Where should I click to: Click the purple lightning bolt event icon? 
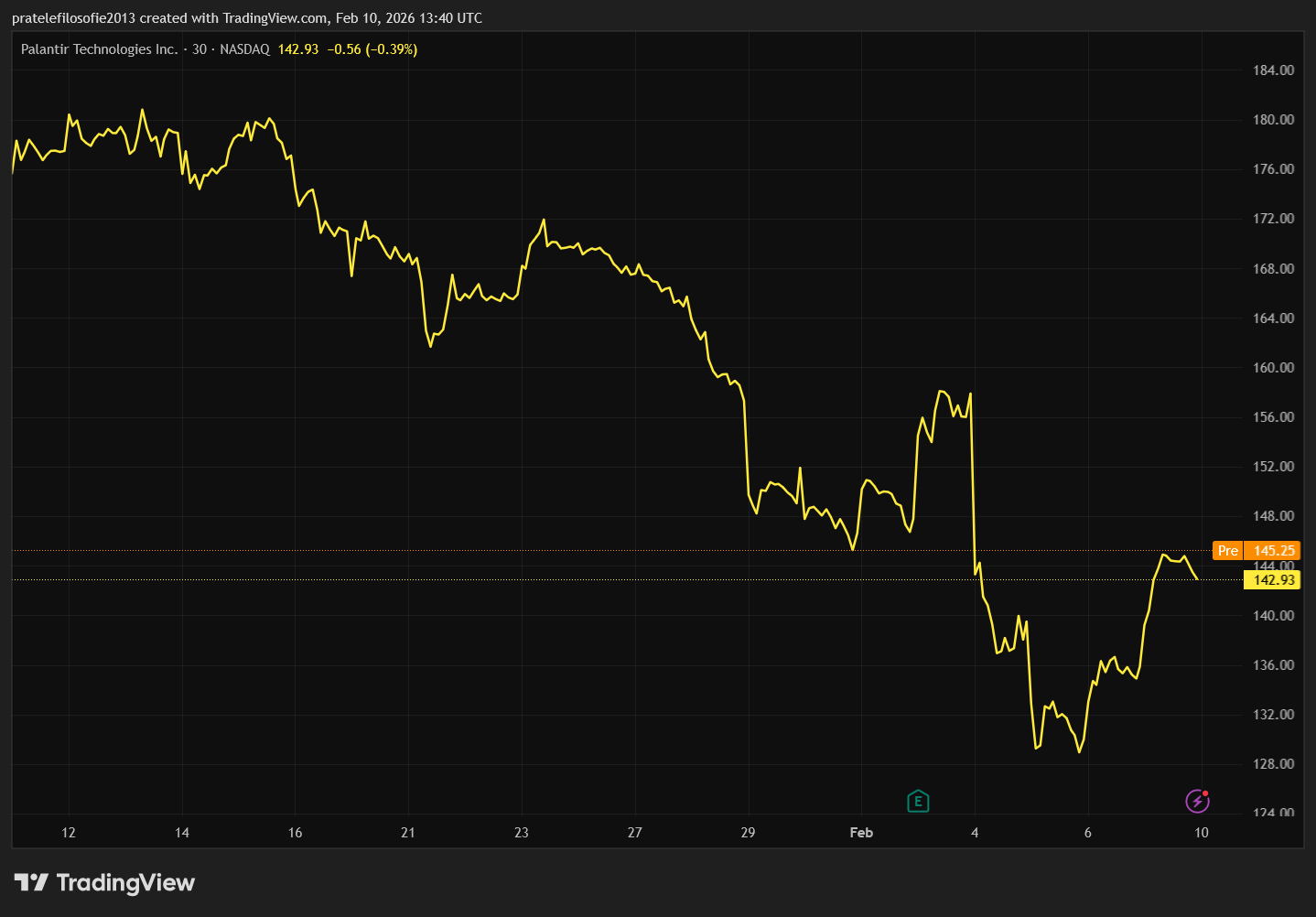(1198, 801)
